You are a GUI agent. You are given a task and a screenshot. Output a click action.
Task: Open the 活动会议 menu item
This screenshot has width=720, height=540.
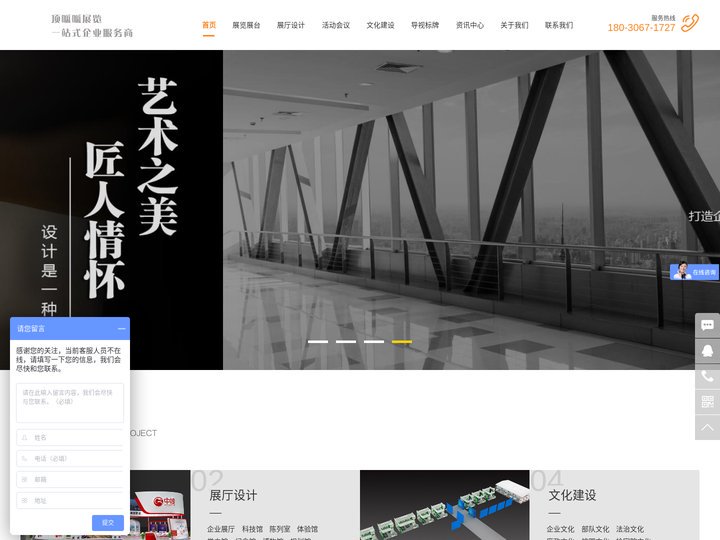336,25
